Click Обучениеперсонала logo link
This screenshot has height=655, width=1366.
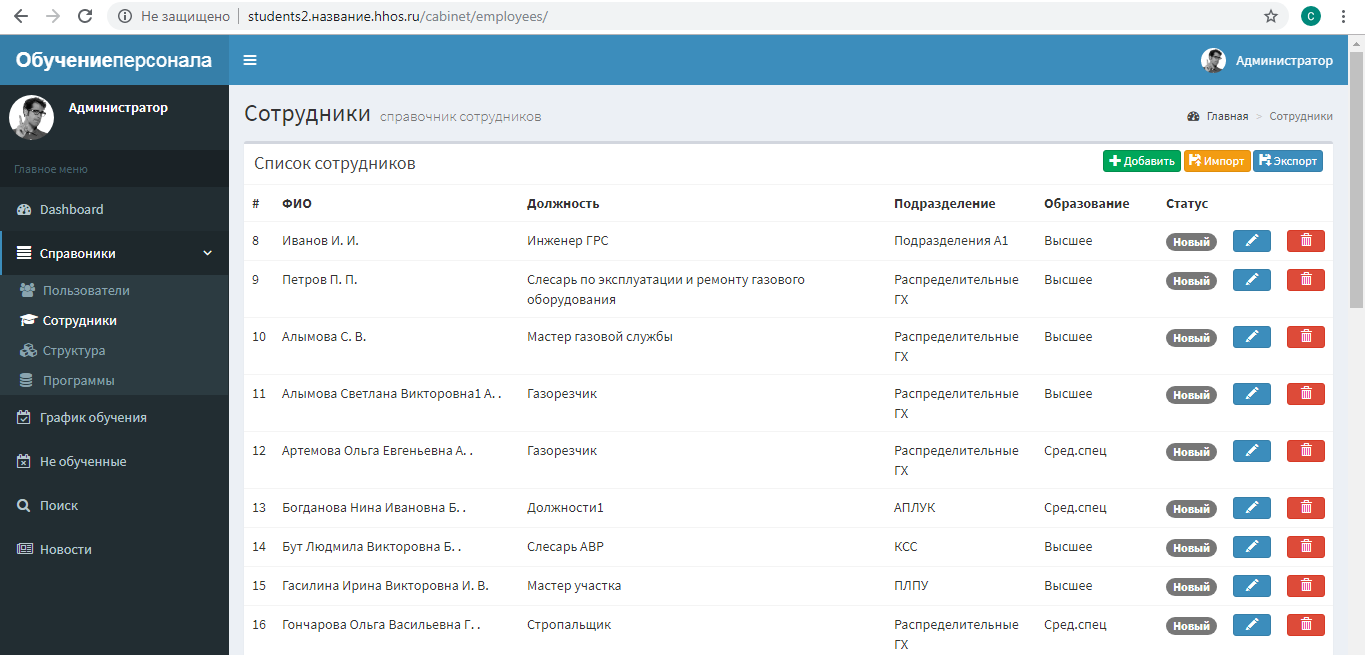[114, 60]
